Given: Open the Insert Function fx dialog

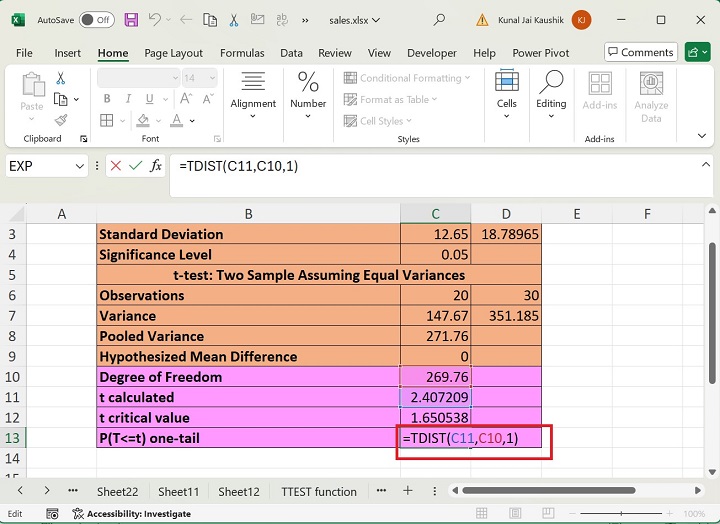Looking at the screenshot, I should (x=156, y=166).
